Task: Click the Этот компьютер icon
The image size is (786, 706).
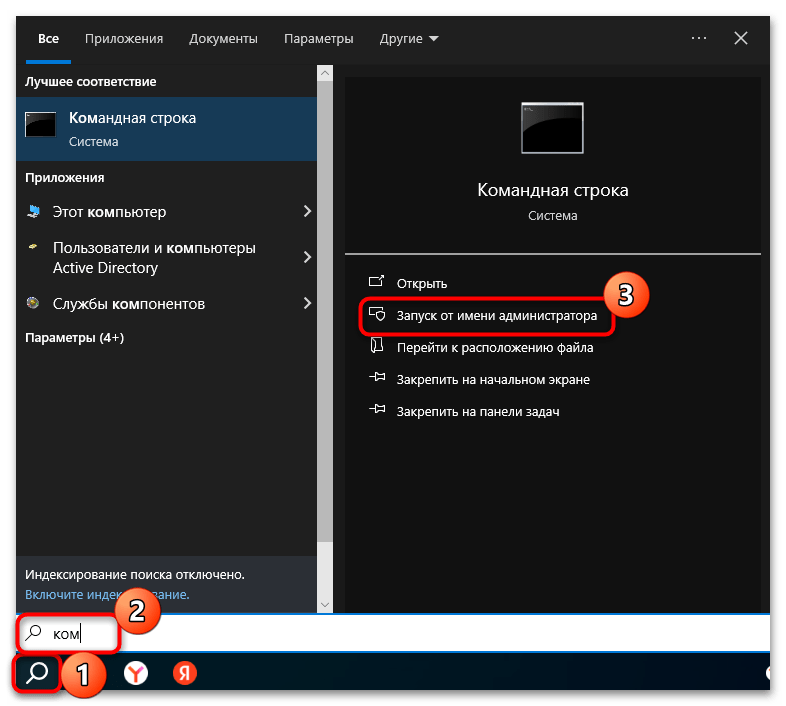Action: [34, 212]
